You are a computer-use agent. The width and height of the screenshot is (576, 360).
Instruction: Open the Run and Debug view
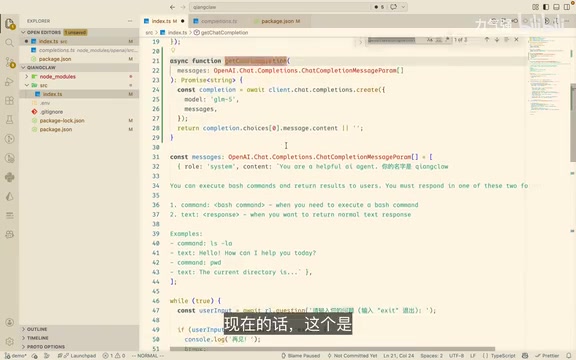[10, 82]
